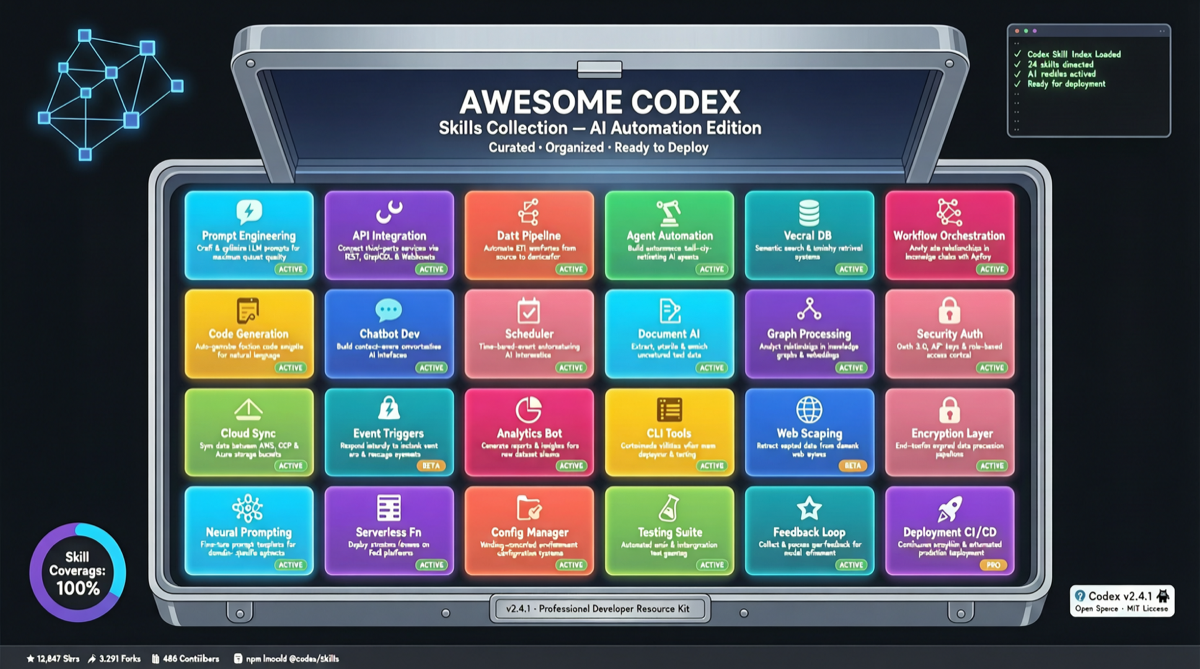The image size is (1200, 669).
Task: Click the Security Auth padlock icon
Action: (x=950, y=309)
